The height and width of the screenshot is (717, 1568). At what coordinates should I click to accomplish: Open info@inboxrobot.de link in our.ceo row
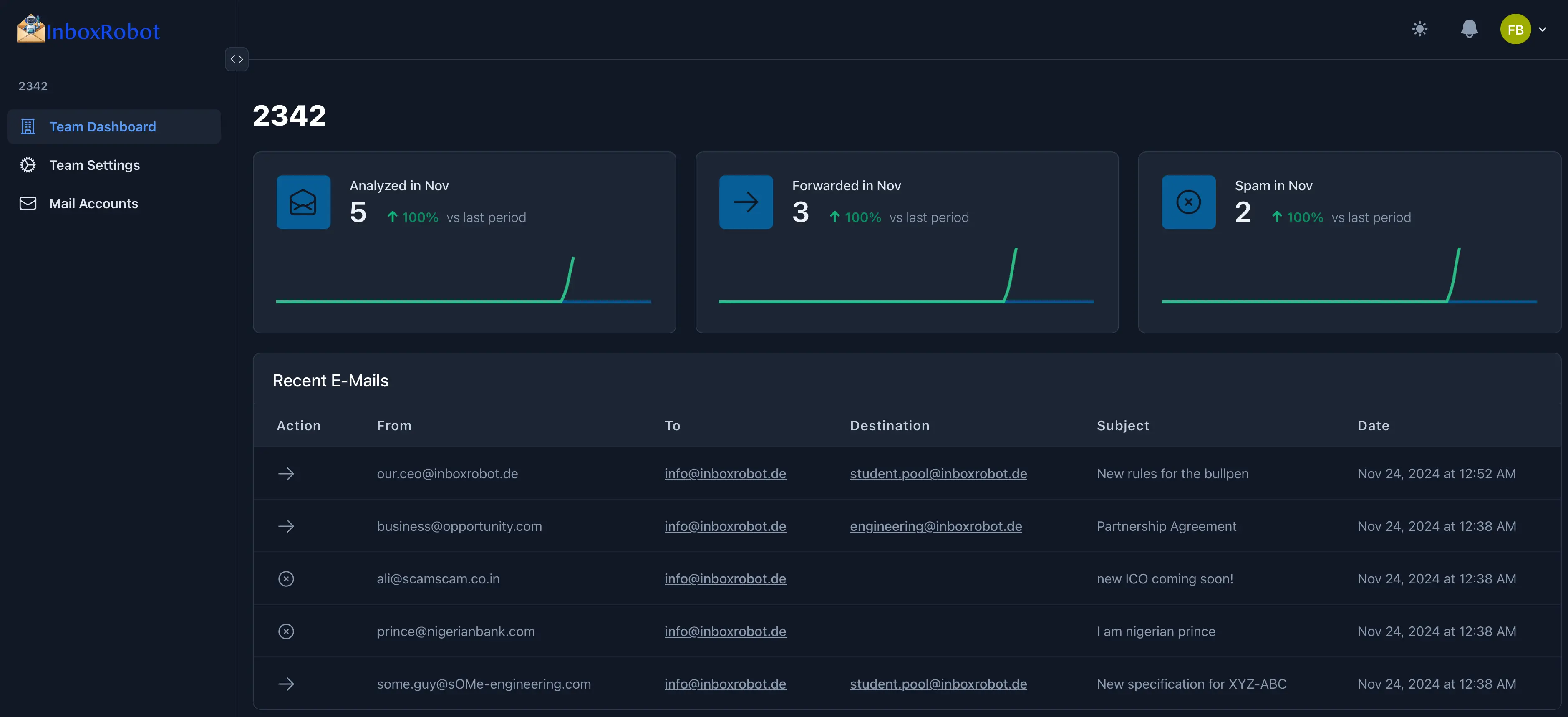(x=725, y=474)
